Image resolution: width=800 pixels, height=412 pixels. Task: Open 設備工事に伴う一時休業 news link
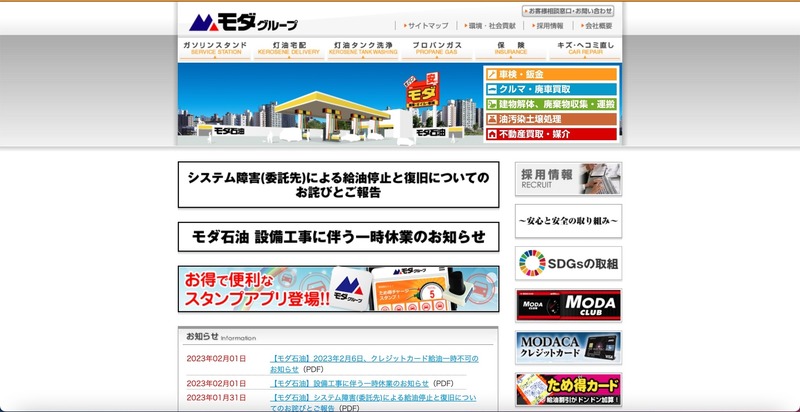tap(349, 383)
